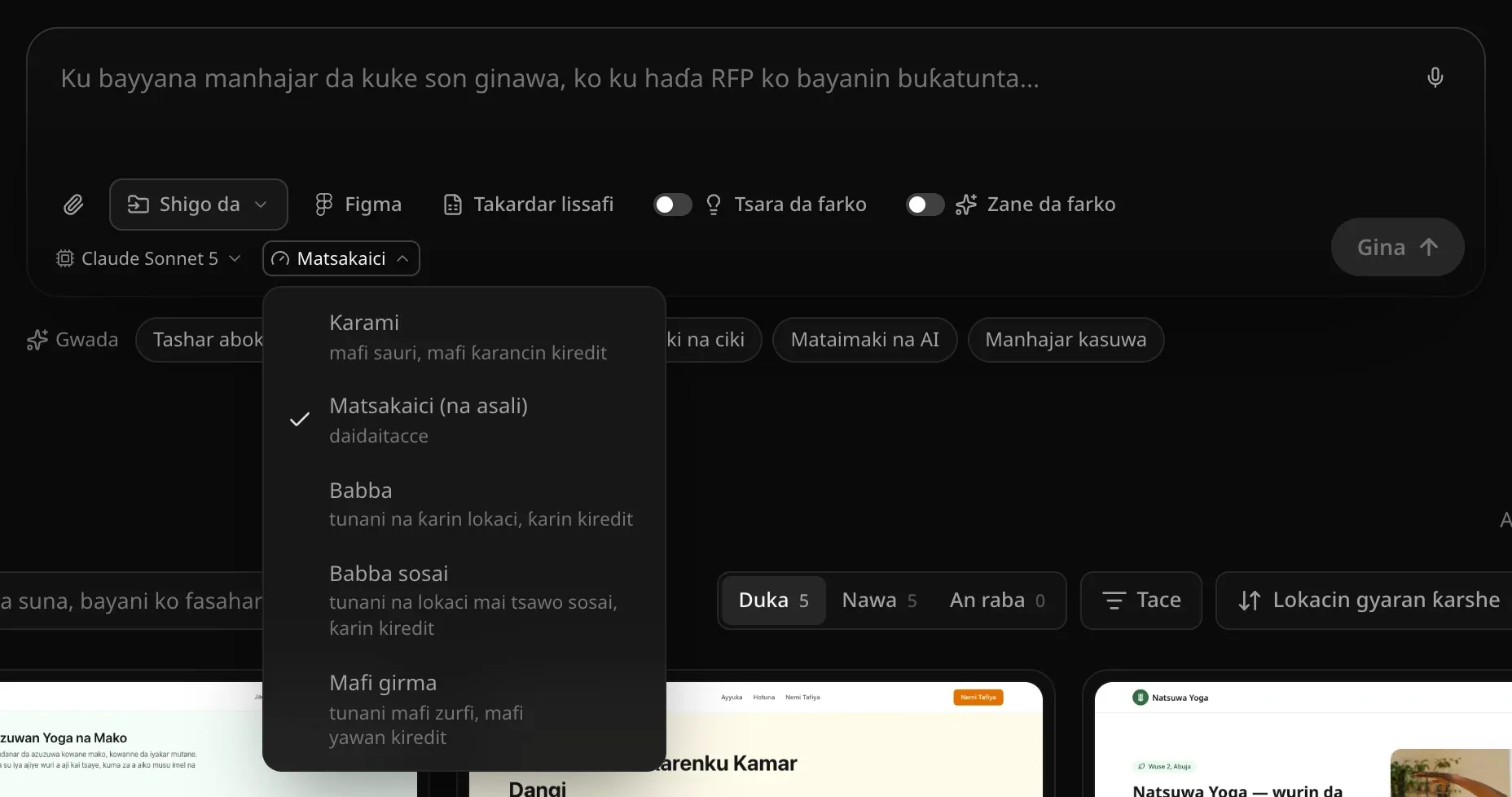The image size is (1512, 797).
Task: Open the Yoga na Mako project thumbnail
Action: (131, 740)
